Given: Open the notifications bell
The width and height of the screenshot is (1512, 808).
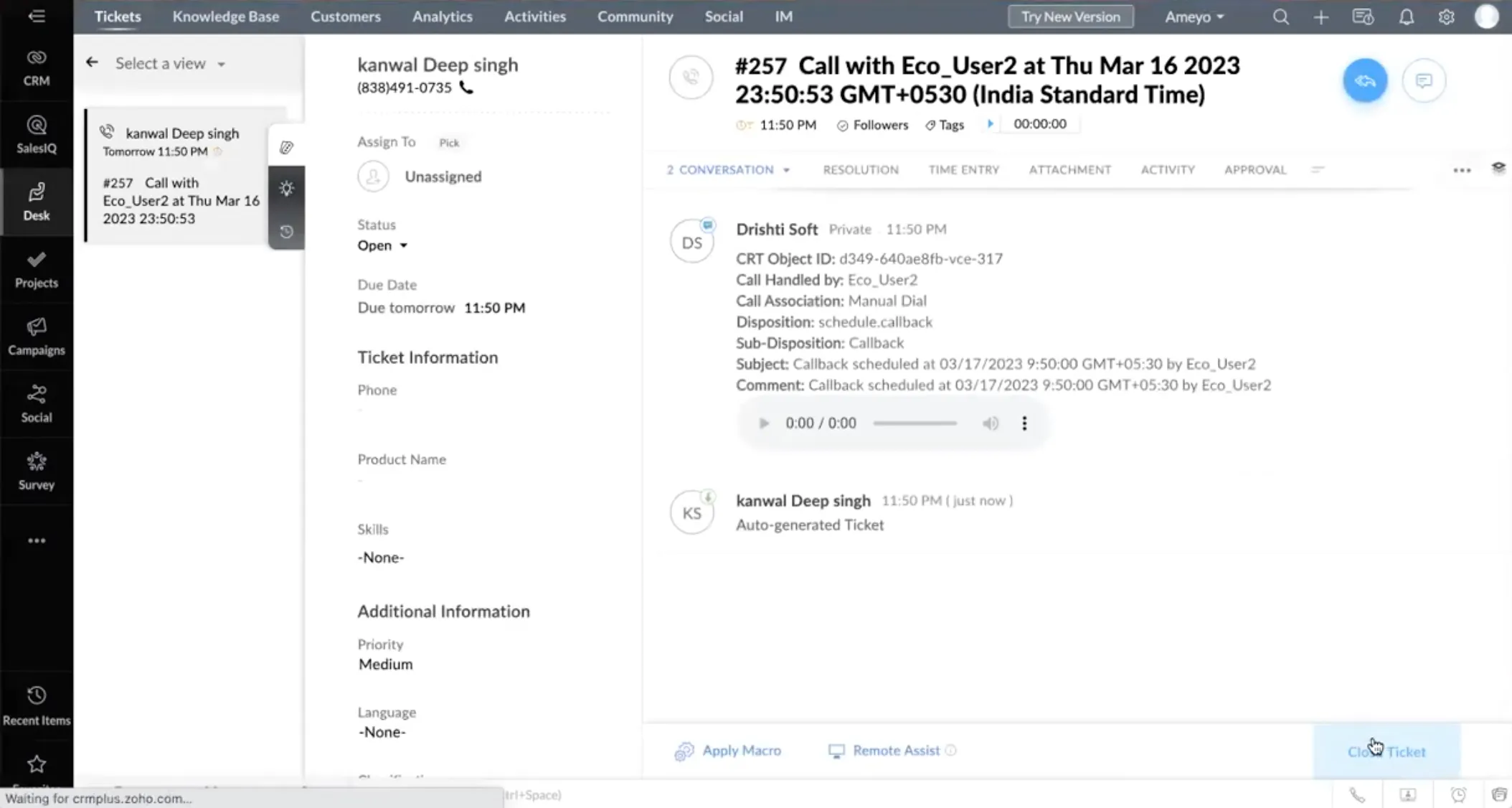Looking at the screenshot, I should coord(1406,17).
